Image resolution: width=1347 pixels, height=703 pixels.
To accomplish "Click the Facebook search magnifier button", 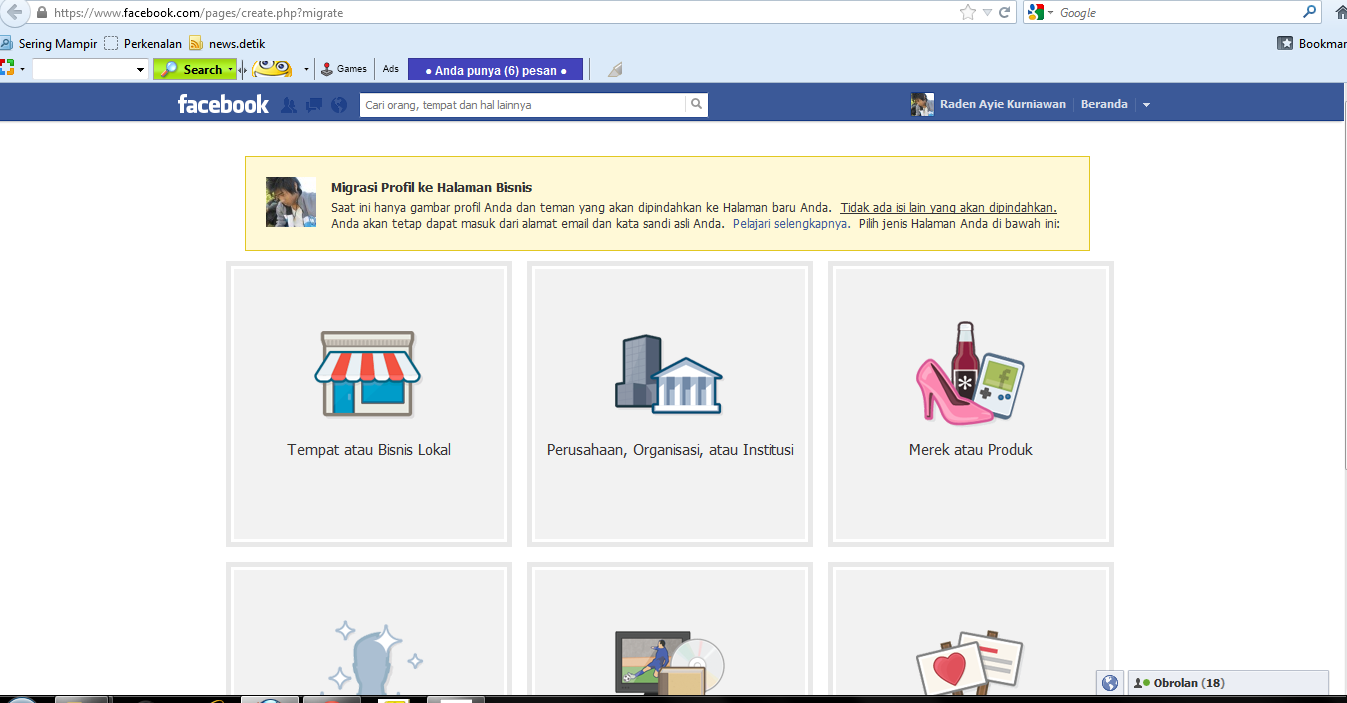I will pos(697,104).
